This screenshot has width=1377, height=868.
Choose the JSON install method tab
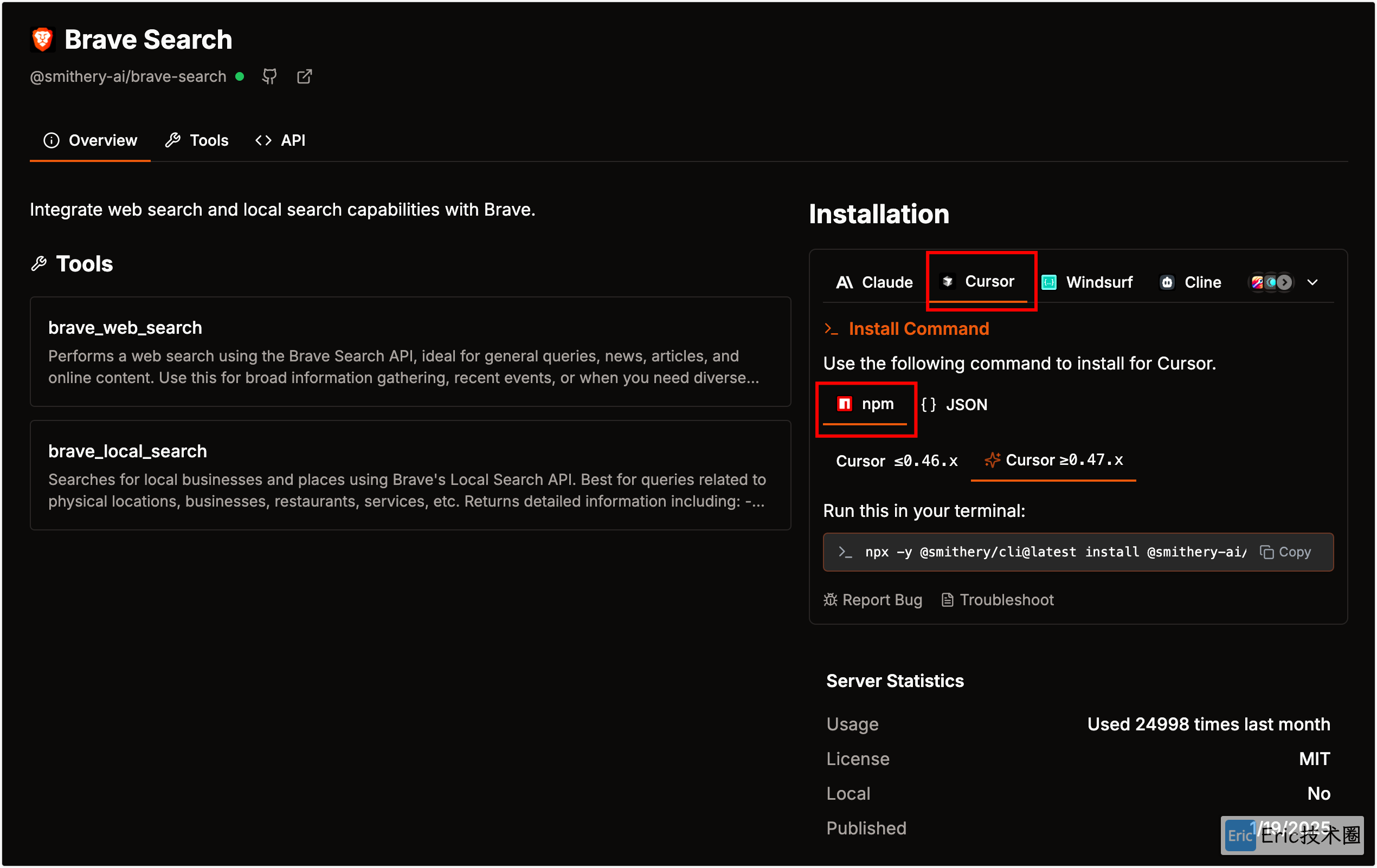click(x=954, y=405)
